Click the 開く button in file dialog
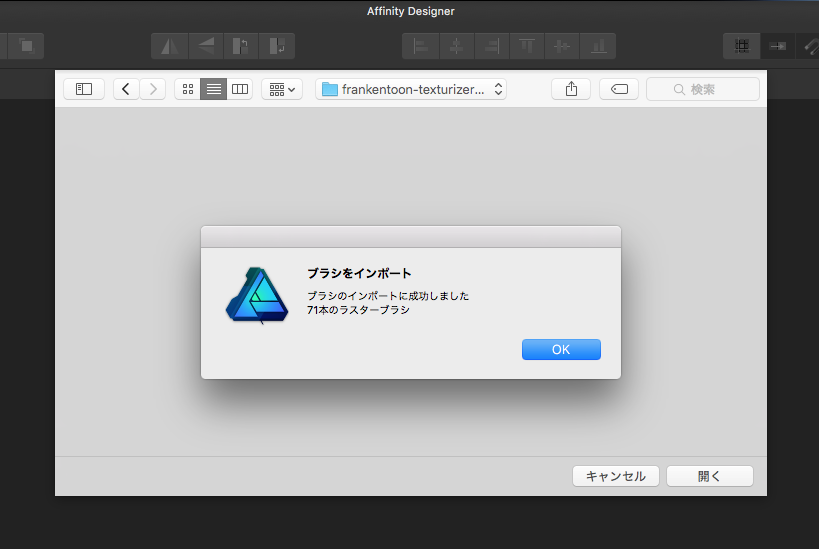 click(710, 476)
